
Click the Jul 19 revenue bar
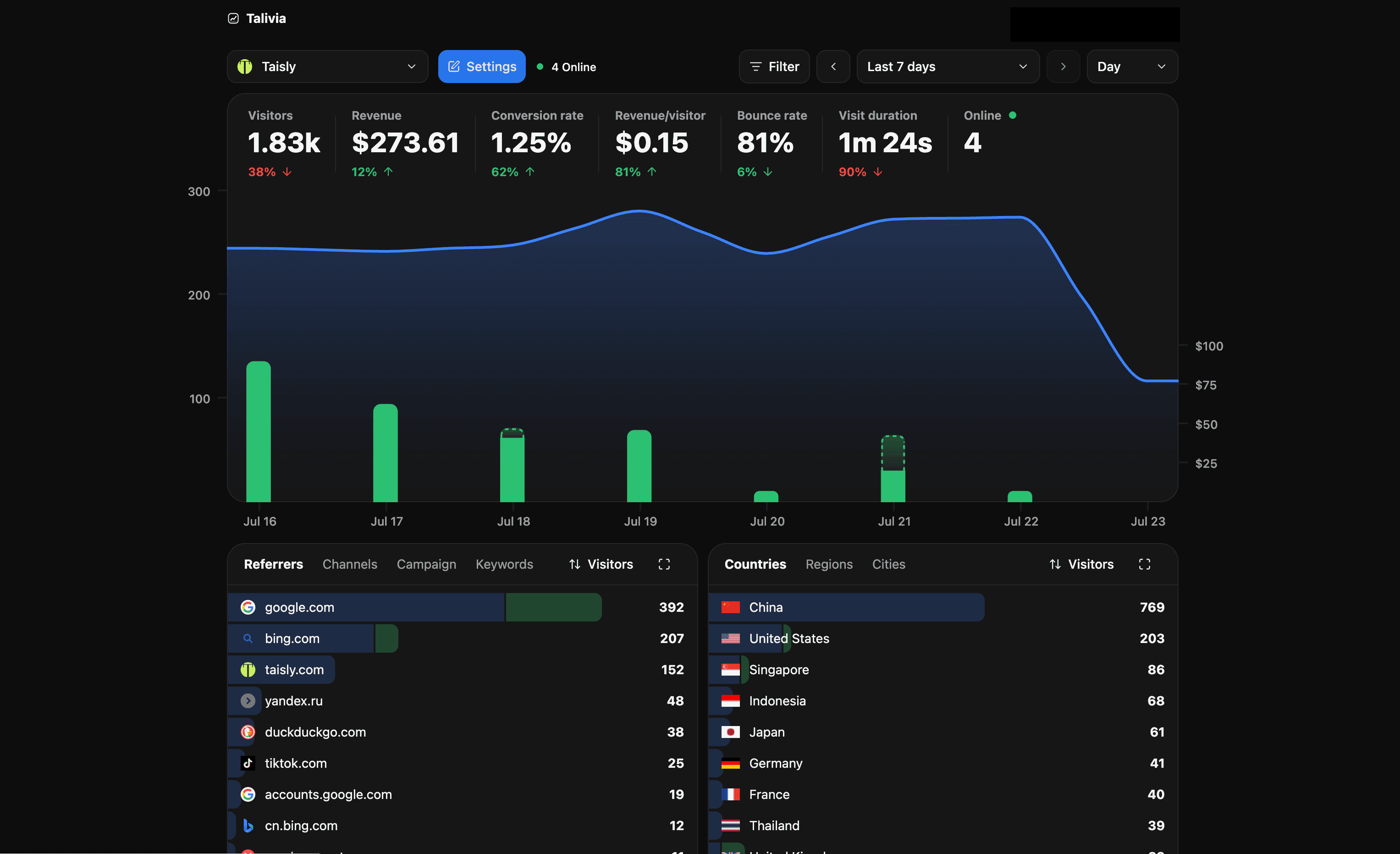639,466
